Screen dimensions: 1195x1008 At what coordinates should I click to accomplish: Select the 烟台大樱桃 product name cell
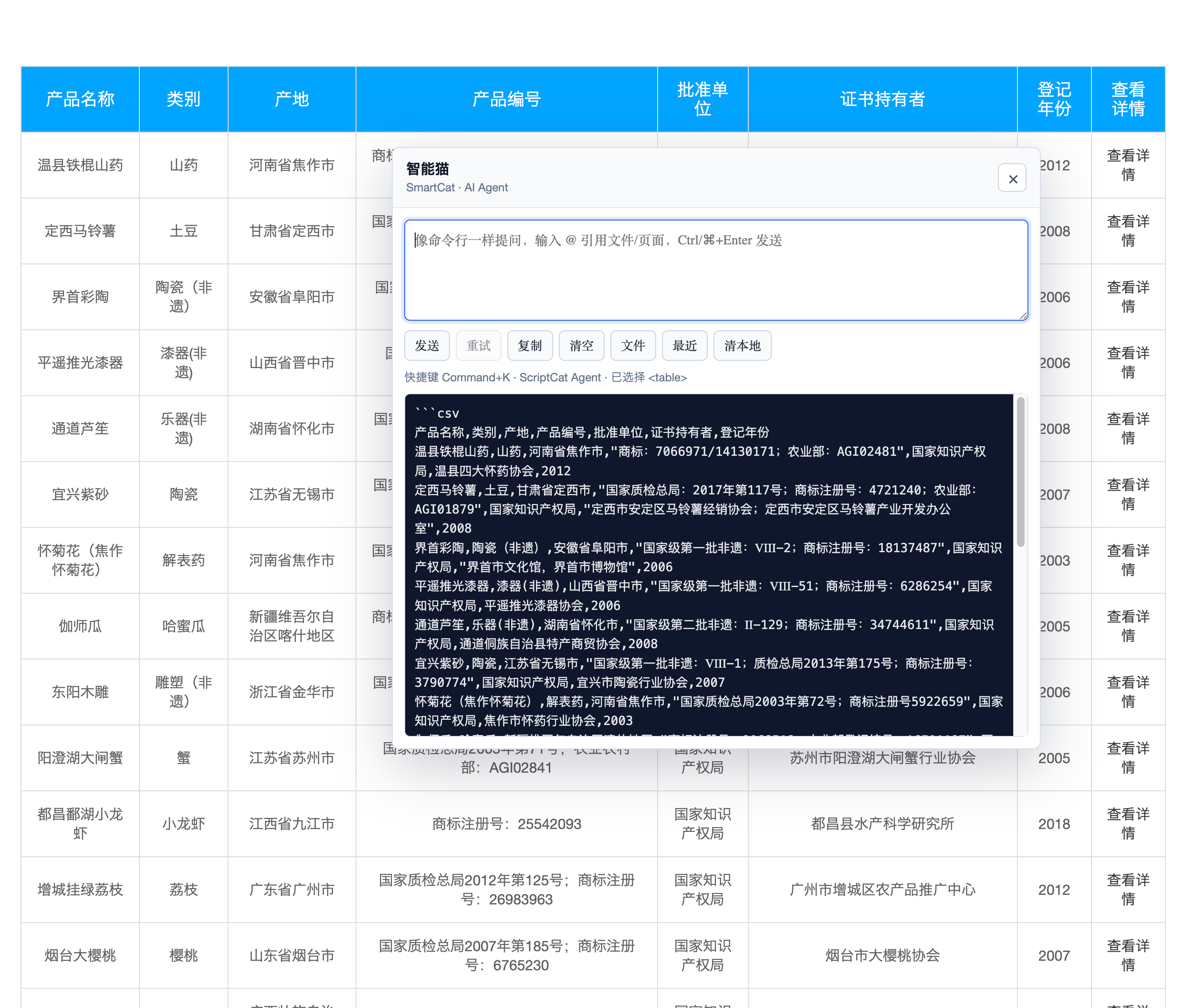(80, 955)
